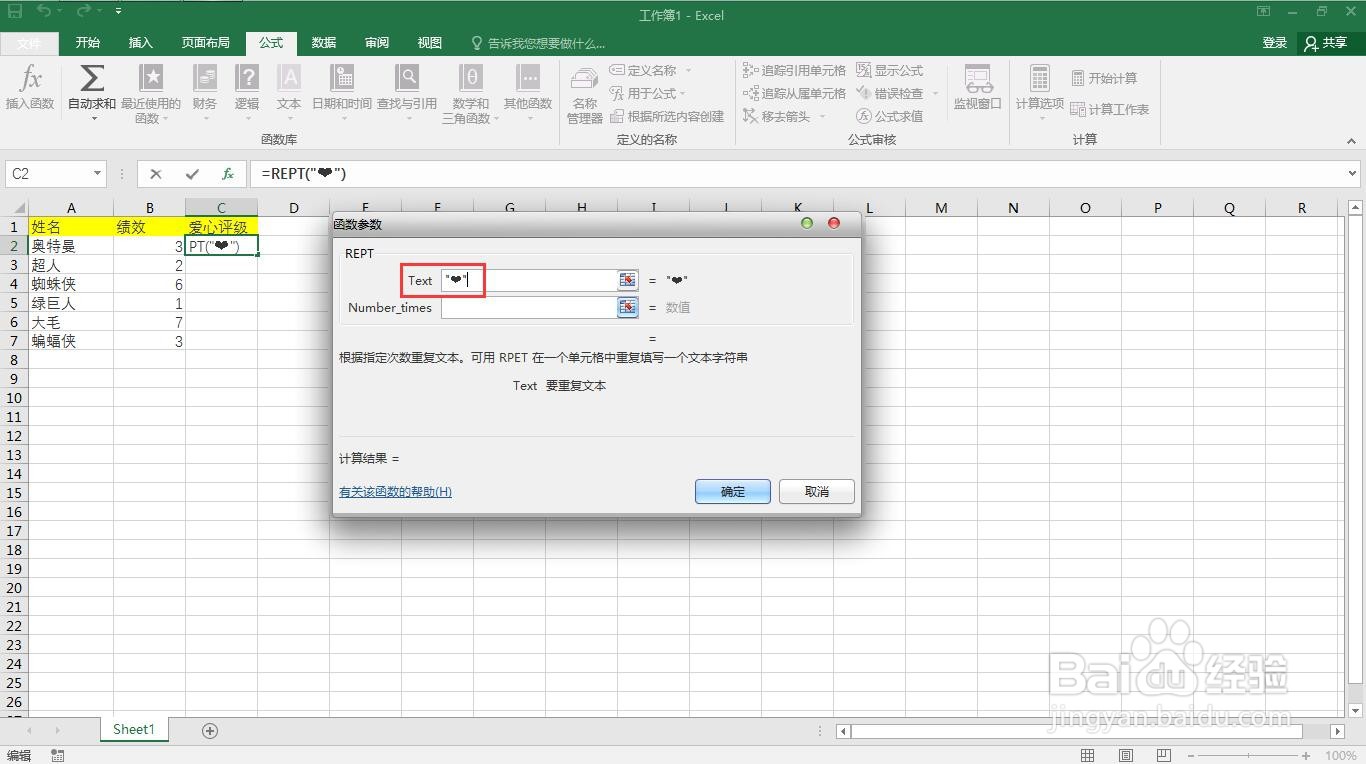Open the Watch Window icon
The image size is (1366, 764).
tap(978, 79)
